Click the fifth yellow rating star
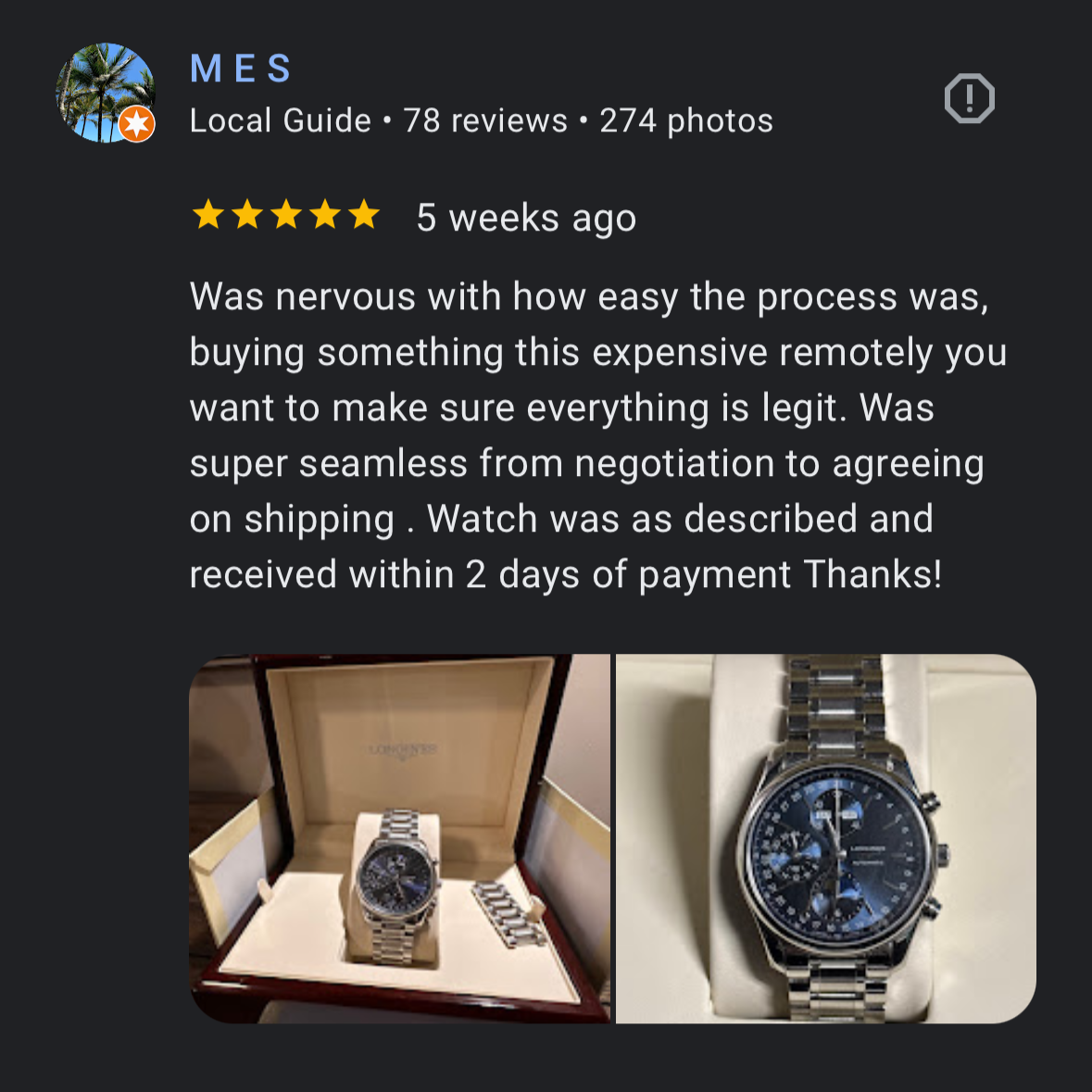The height and width of the screenshot is (1092, 1092). [x=363, y=215]
